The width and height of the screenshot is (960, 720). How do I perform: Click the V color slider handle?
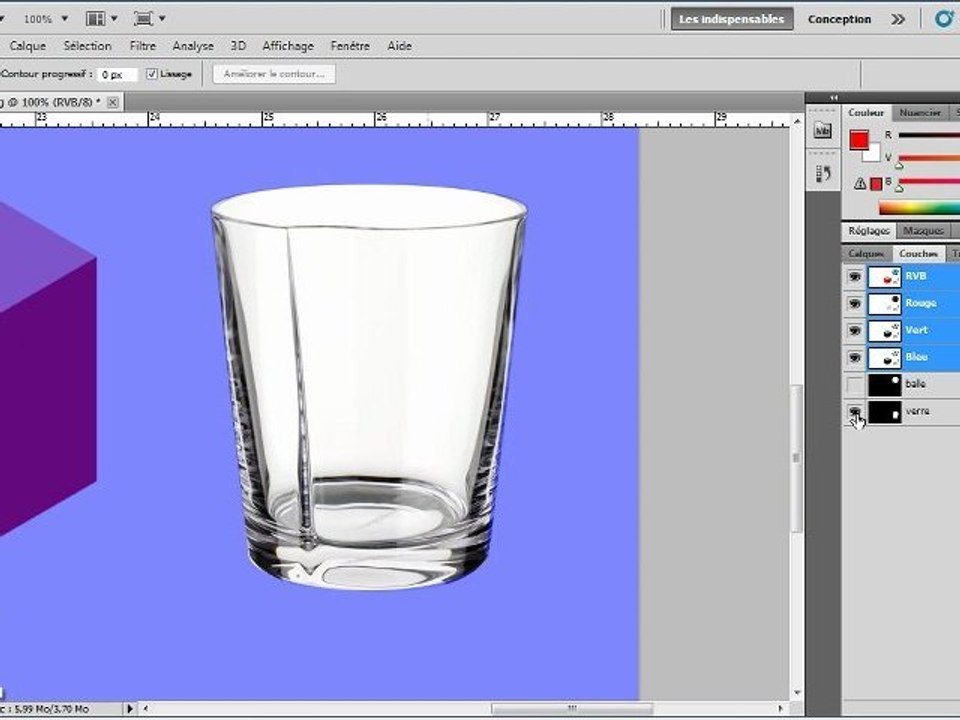(x=899, y=165)
